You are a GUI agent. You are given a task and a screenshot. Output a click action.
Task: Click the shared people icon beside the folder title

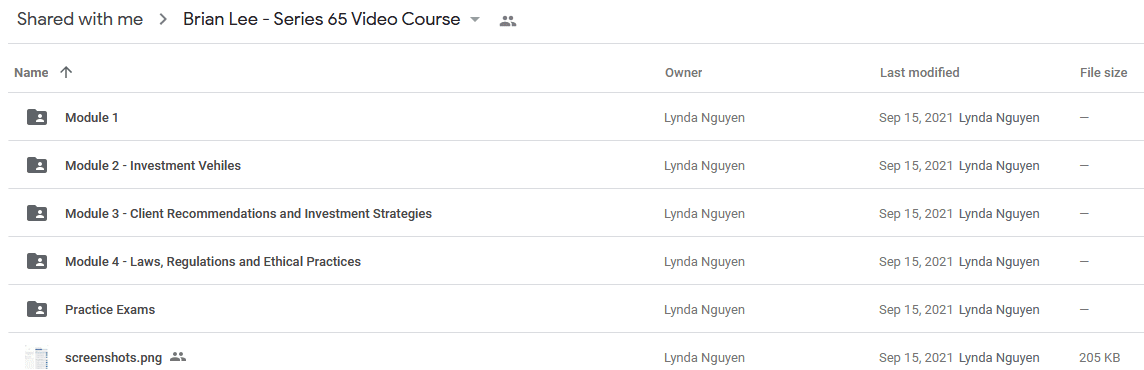tap(508, 21)
